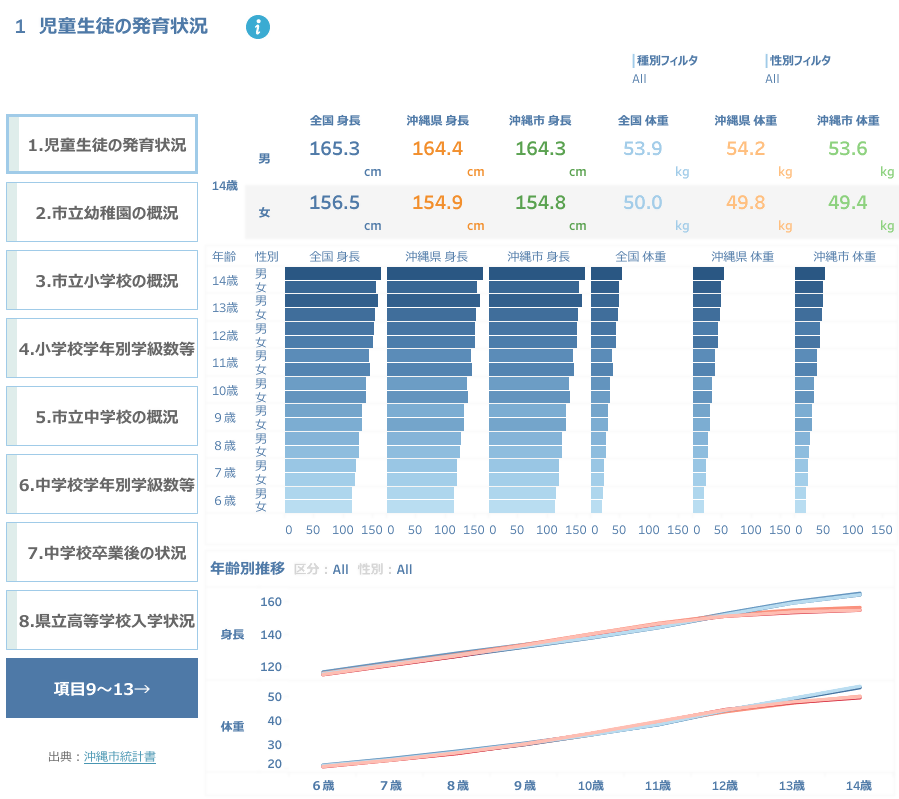899x799 pixels.
Task: Go to 2.市立幼稚園の概況 tab
Action: click(102, 212)
